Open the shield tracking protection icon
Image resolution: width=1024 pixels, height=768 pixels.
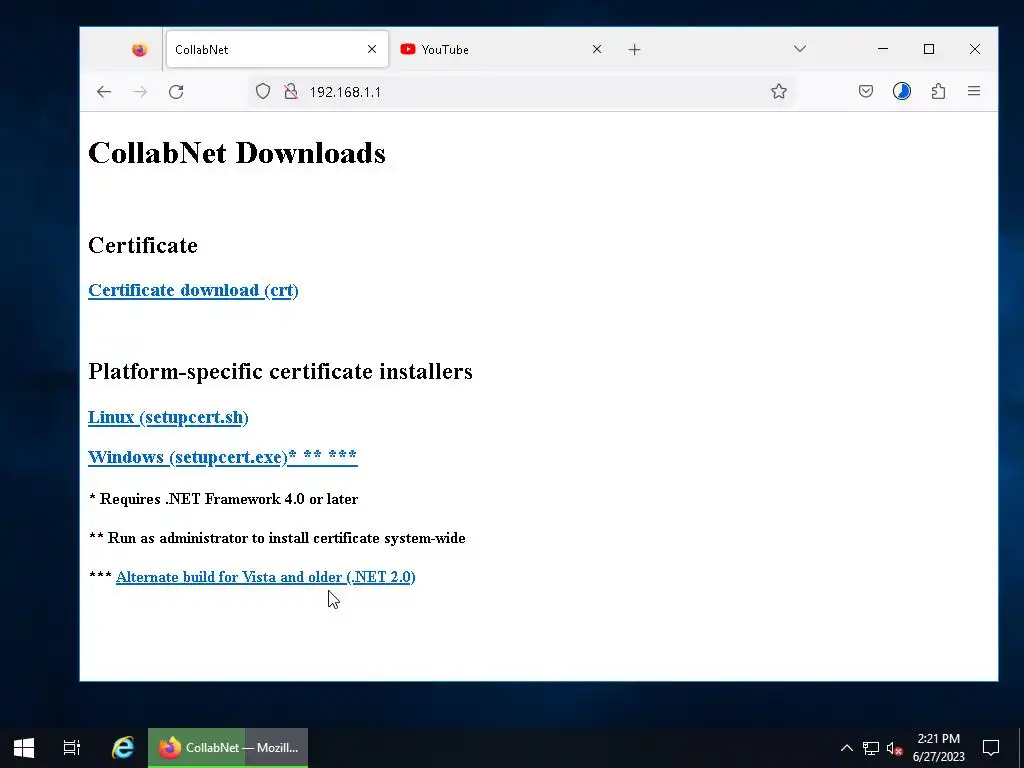pyautogui.click(x=263, y=91)
